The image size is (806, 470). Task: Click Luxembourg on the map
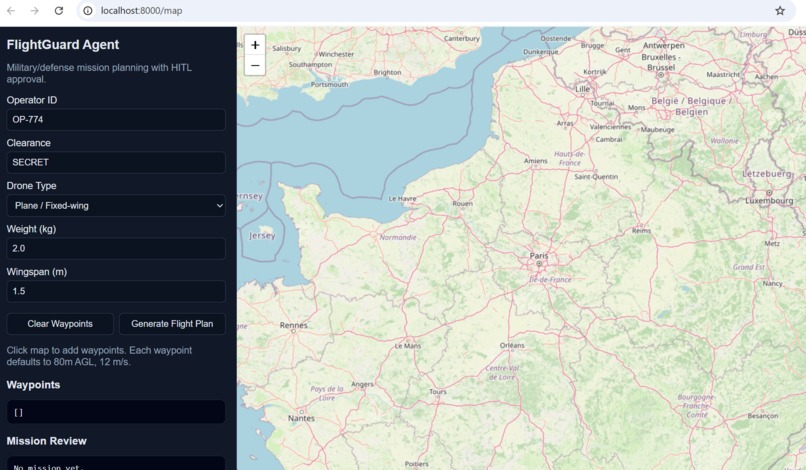[x=769, y=201]
